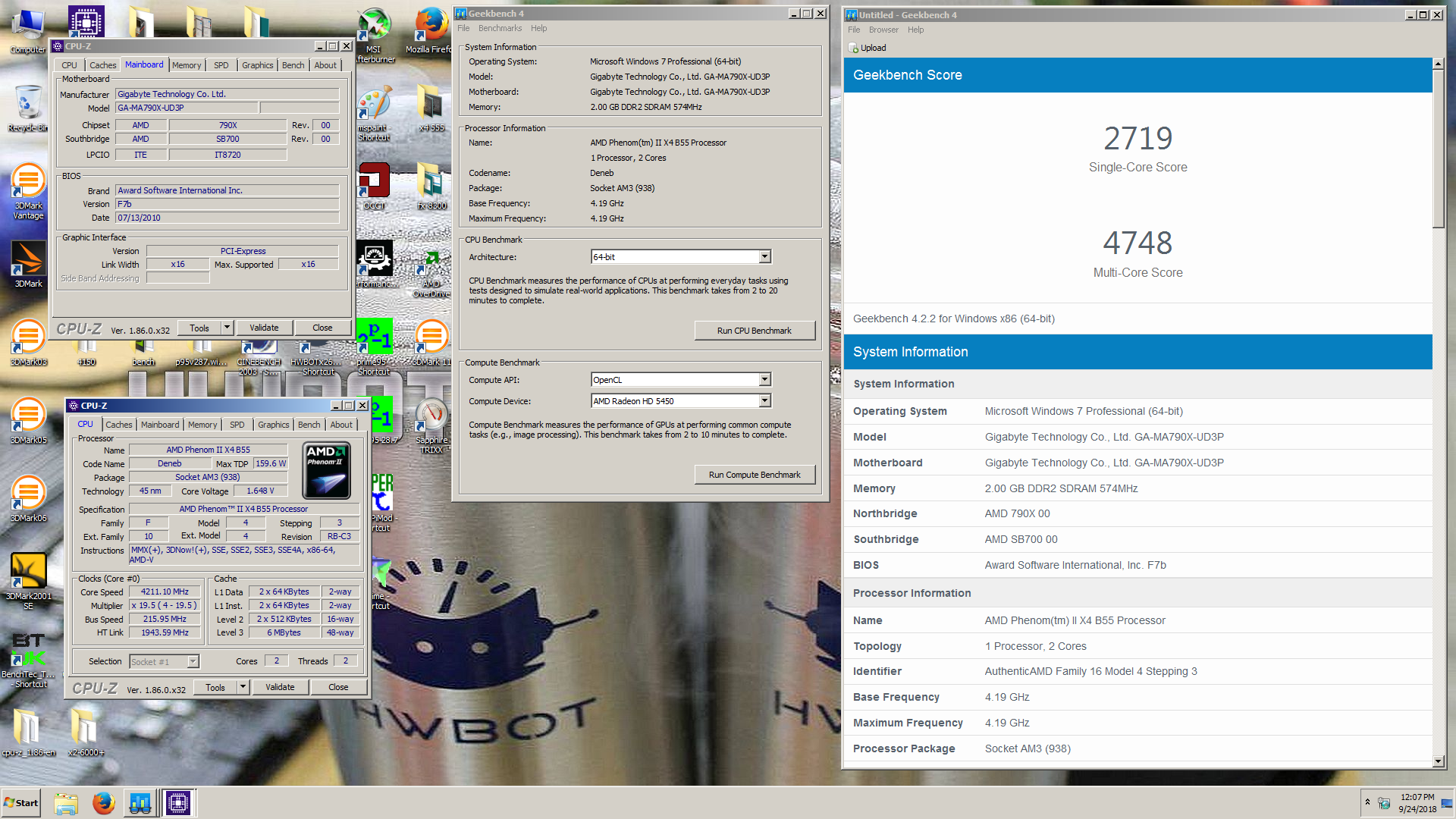Image resolution: width=1456 pixels, height=819 pixels.
Task: Open Browser menu in Untitled Geekbench window
Action: pyautogui.click(x=883, y=30)
